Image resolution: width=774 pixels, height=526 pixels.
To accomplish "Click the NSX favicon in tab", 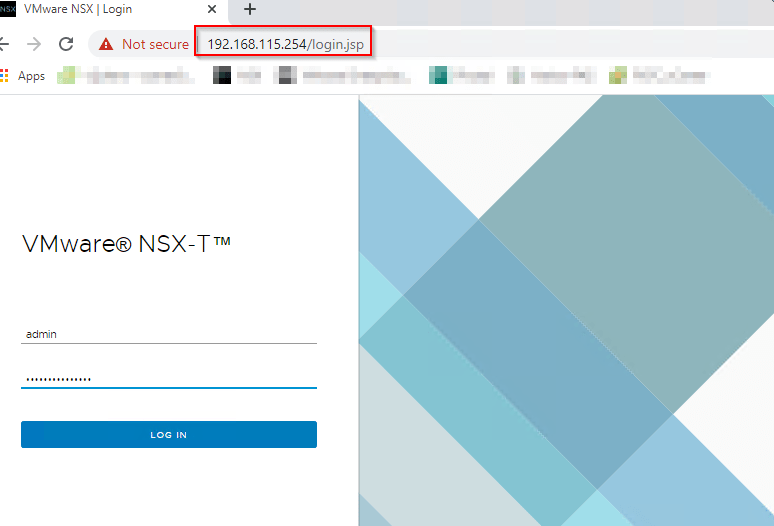I will click(7, 9).
